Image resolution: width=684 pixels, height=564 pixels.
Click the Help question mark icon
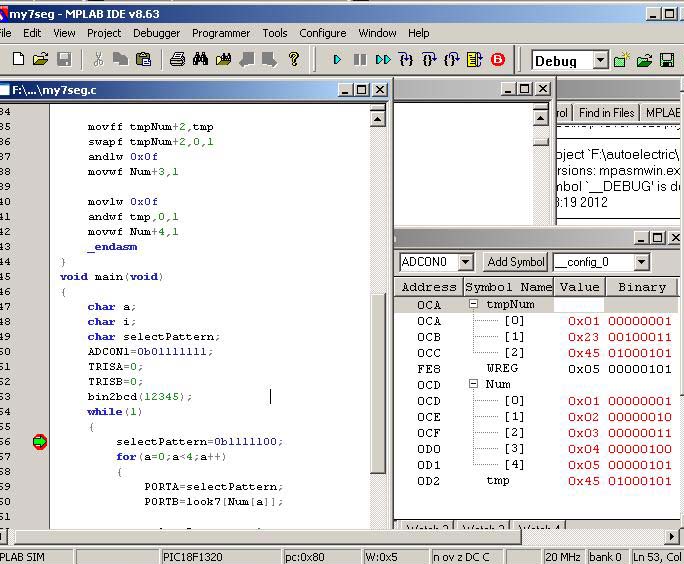(x=294, y=60)
